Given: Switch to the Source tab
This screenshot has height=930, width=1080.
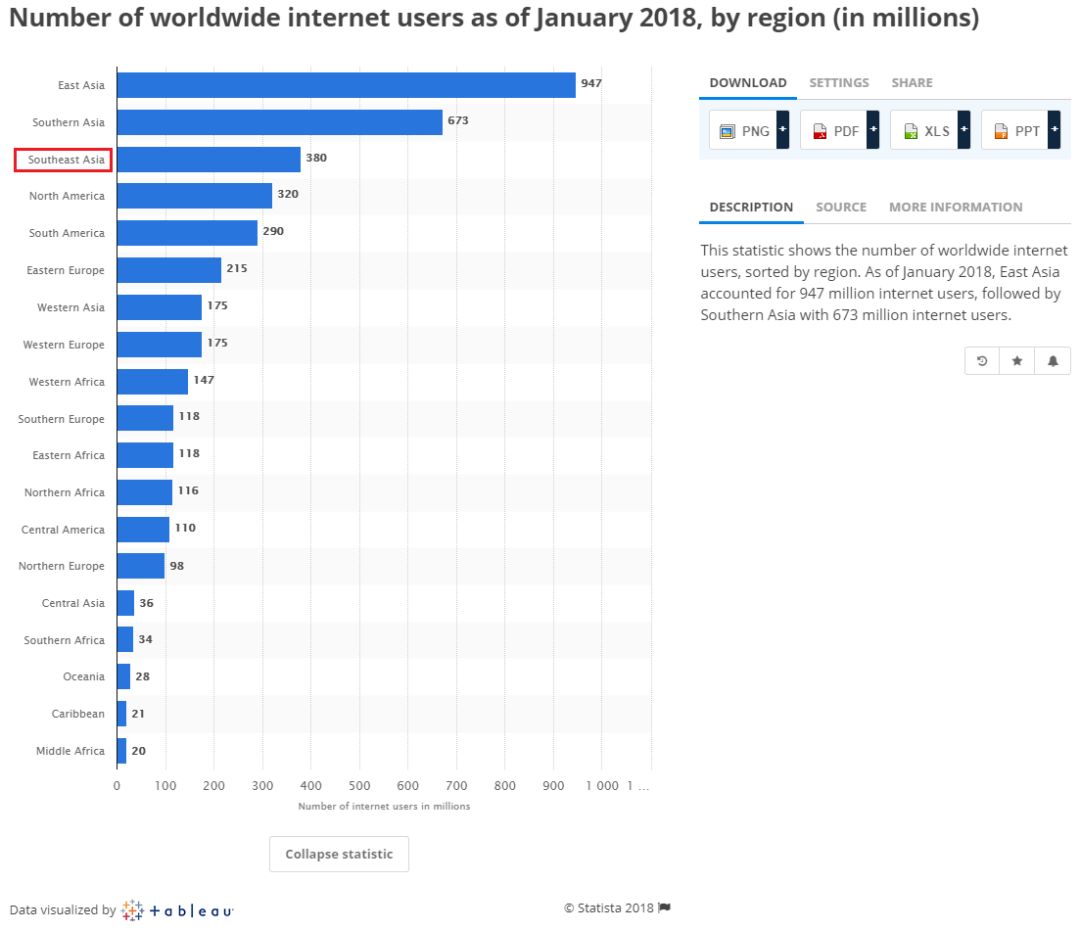Looking at the screenshot, I should (841, 207).
